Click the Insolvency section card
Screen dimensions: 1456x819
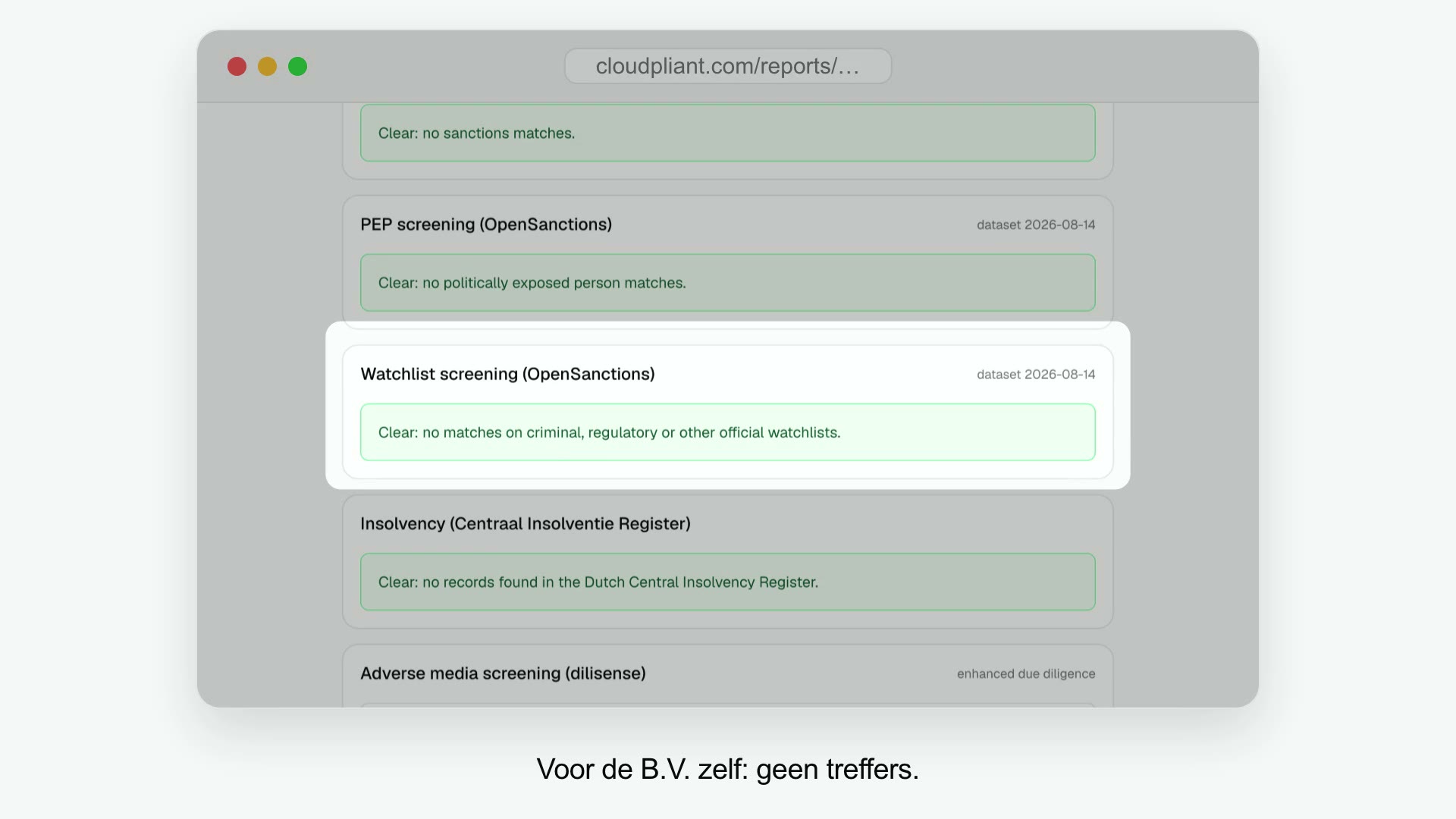click(x=728, y=561)
